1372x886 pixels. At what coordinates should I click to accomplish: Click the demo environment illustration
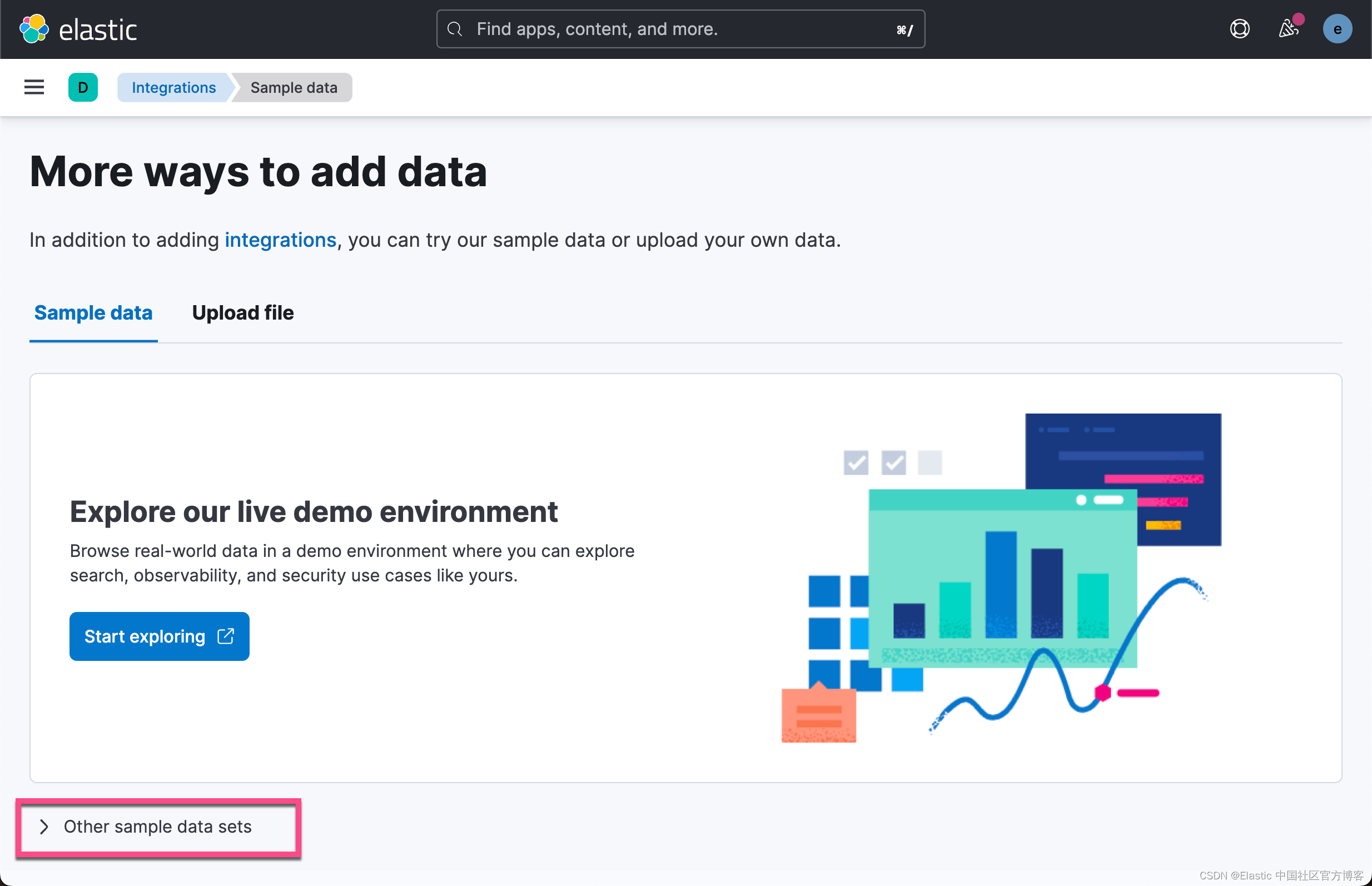coord(1001,578)
